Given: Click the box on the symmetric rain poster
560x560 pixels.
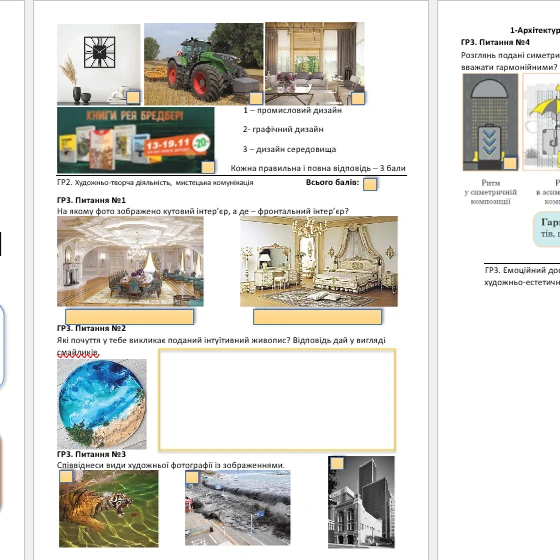Looking at the screenshot, I should 510,163.
